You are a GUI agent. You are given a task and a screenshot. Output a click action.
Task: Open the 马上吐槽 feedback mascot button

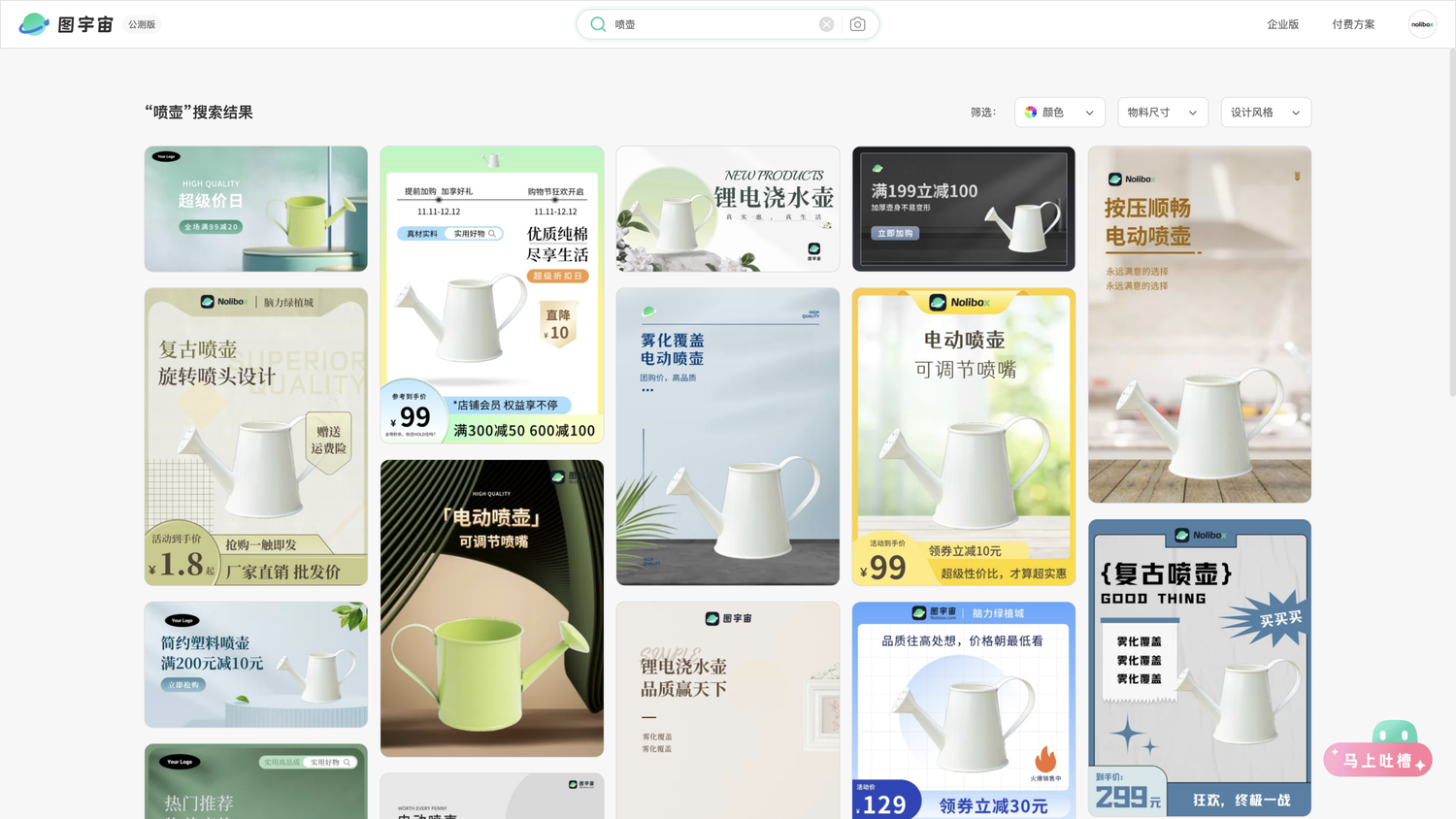(x=1378, y=749)
